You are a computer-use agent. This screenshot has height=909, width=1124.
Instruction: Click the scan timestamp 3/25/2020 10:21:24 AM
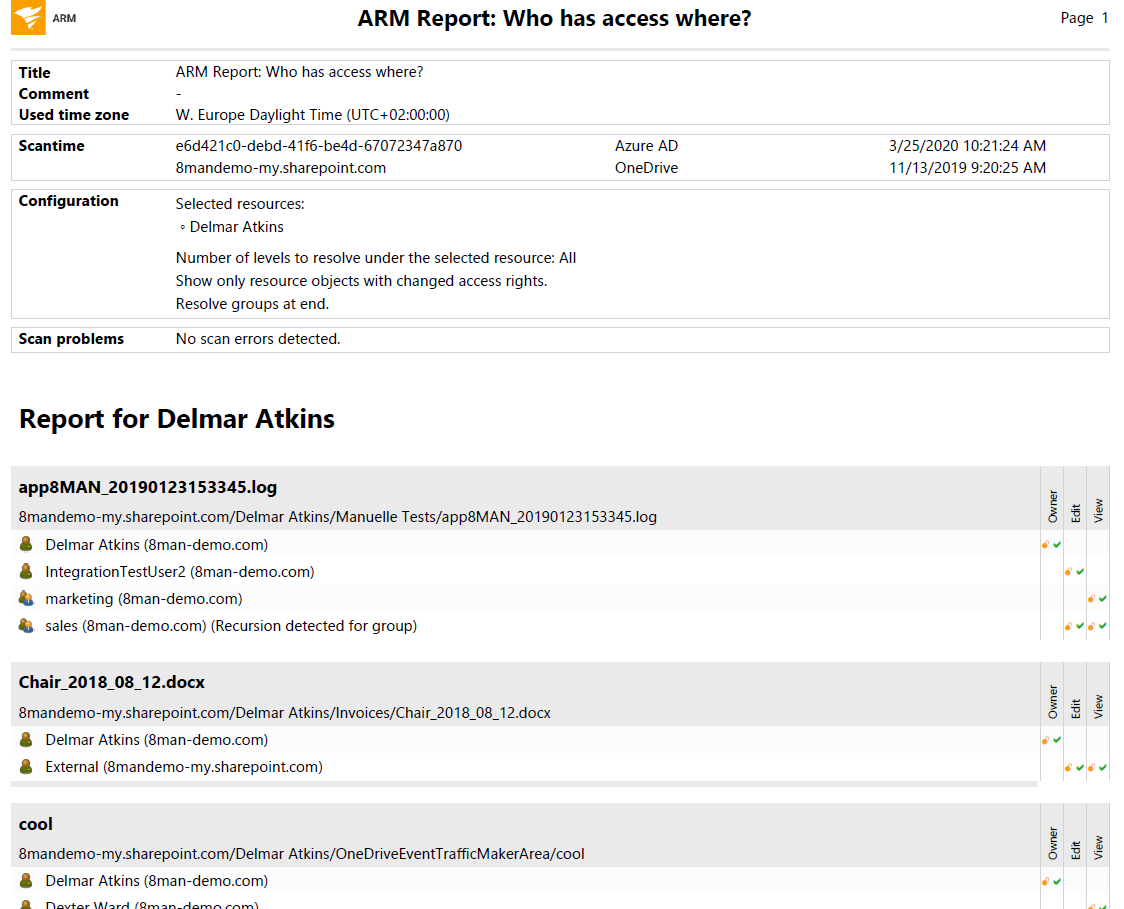click(967, 146)
